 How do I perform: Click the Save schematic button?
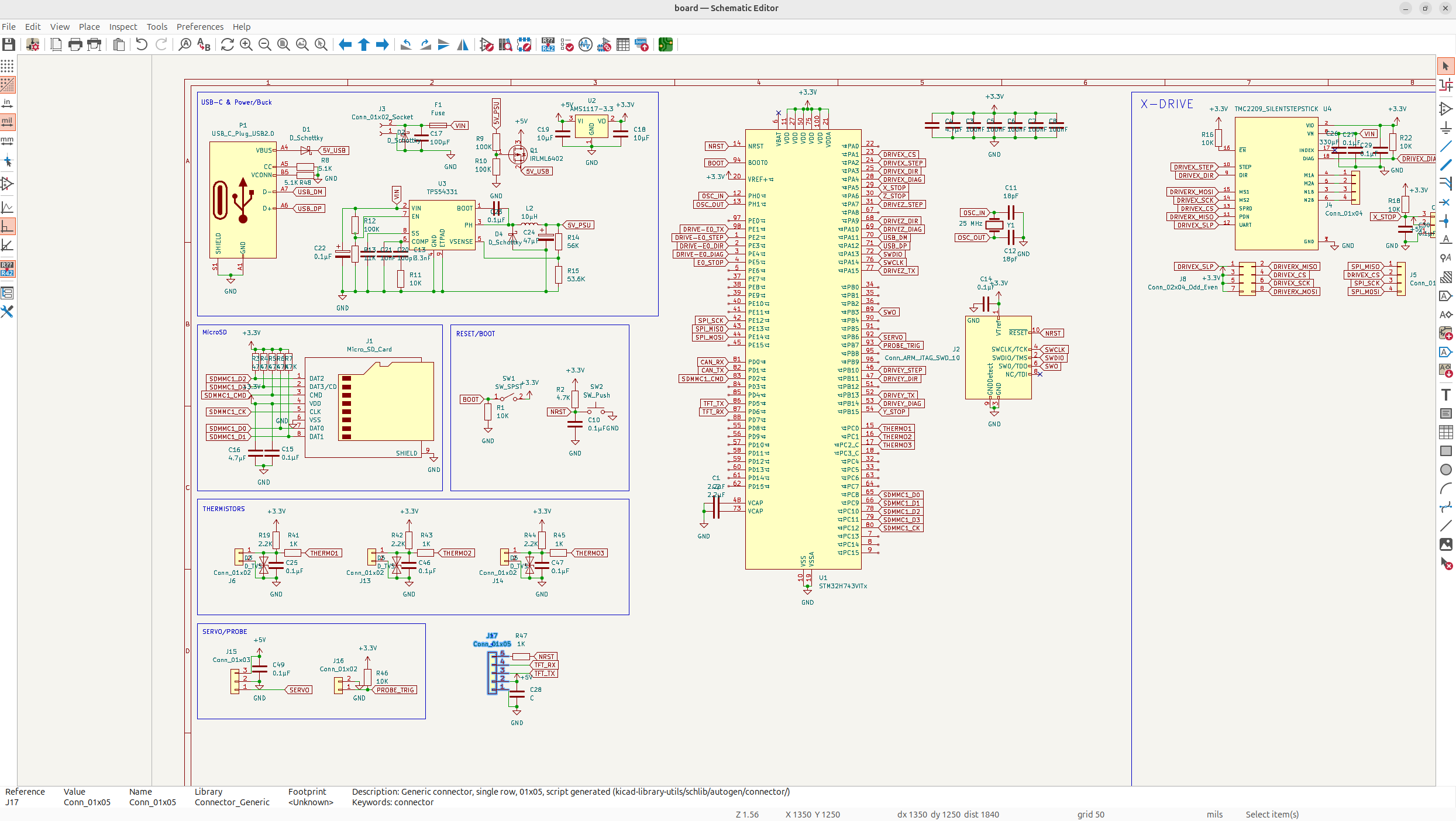click(9, 45)
